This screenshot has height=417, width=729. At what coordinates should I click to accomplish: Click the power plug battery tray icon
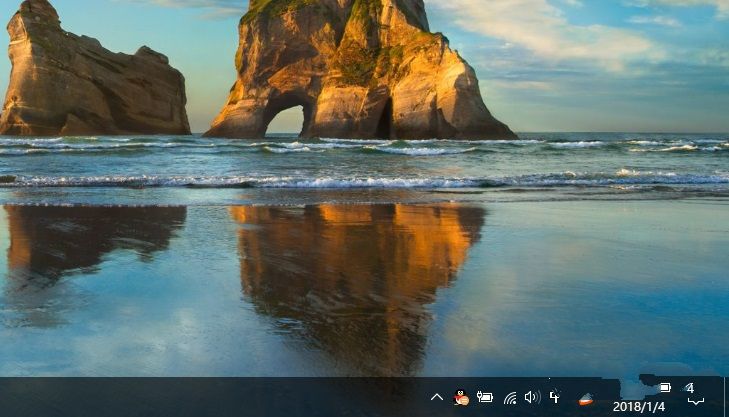(485, 398)
